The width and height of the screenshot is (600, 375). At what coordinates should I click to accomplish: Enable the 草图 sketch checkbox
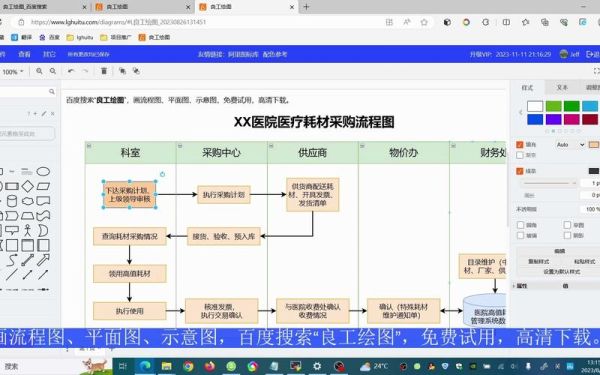pyautogui.click(x=567, y=225)
